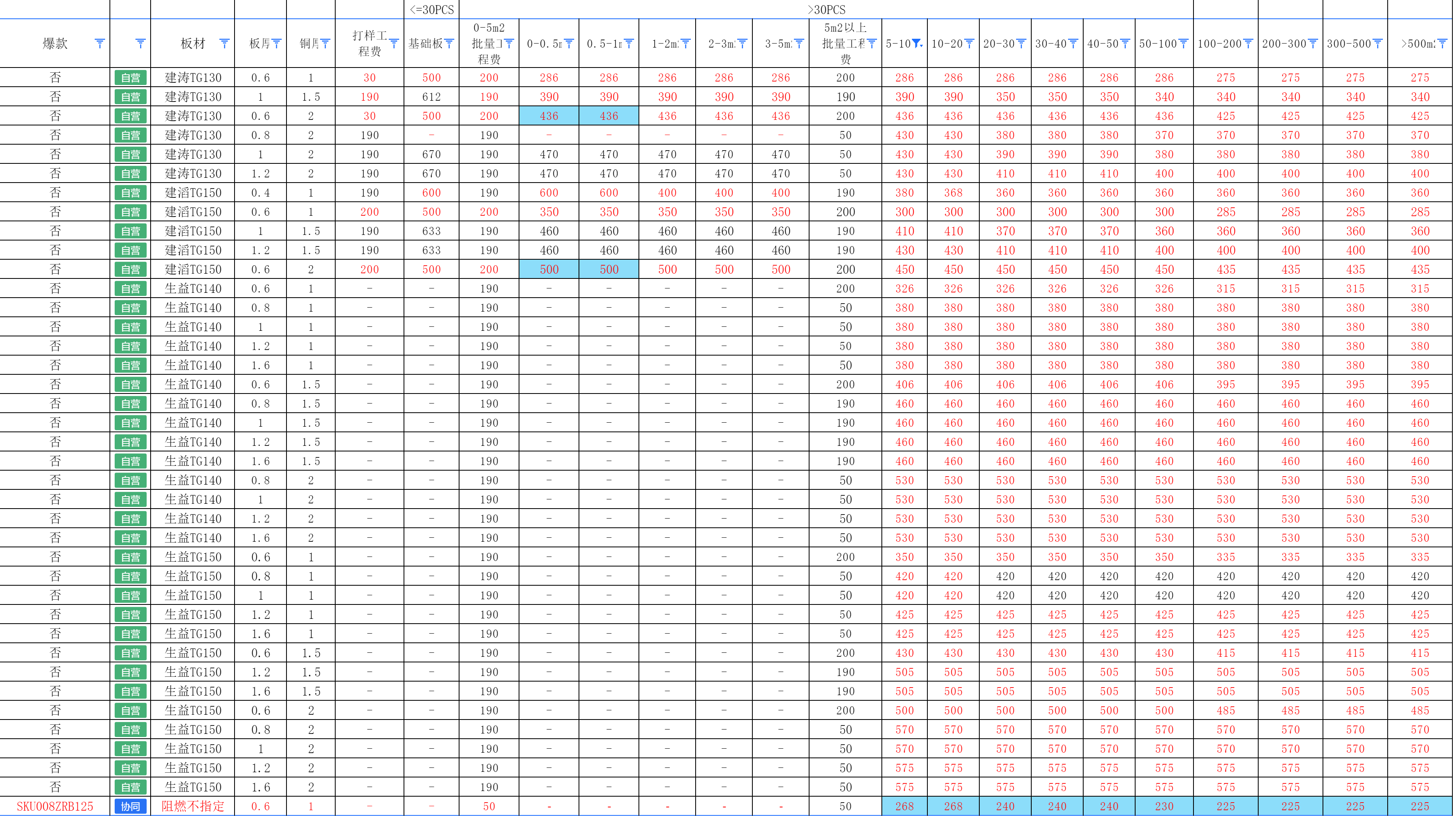
Task: Open the active 5-10 column filter
Action: coord(917,44)
